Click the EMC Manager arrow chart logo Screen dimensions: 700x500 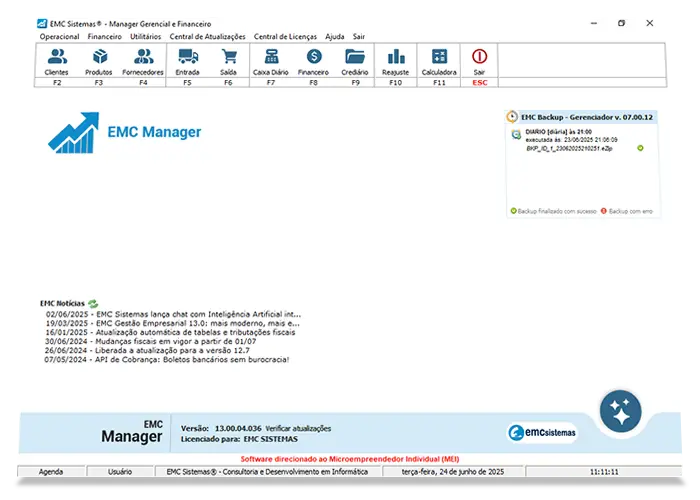(74, 133)
